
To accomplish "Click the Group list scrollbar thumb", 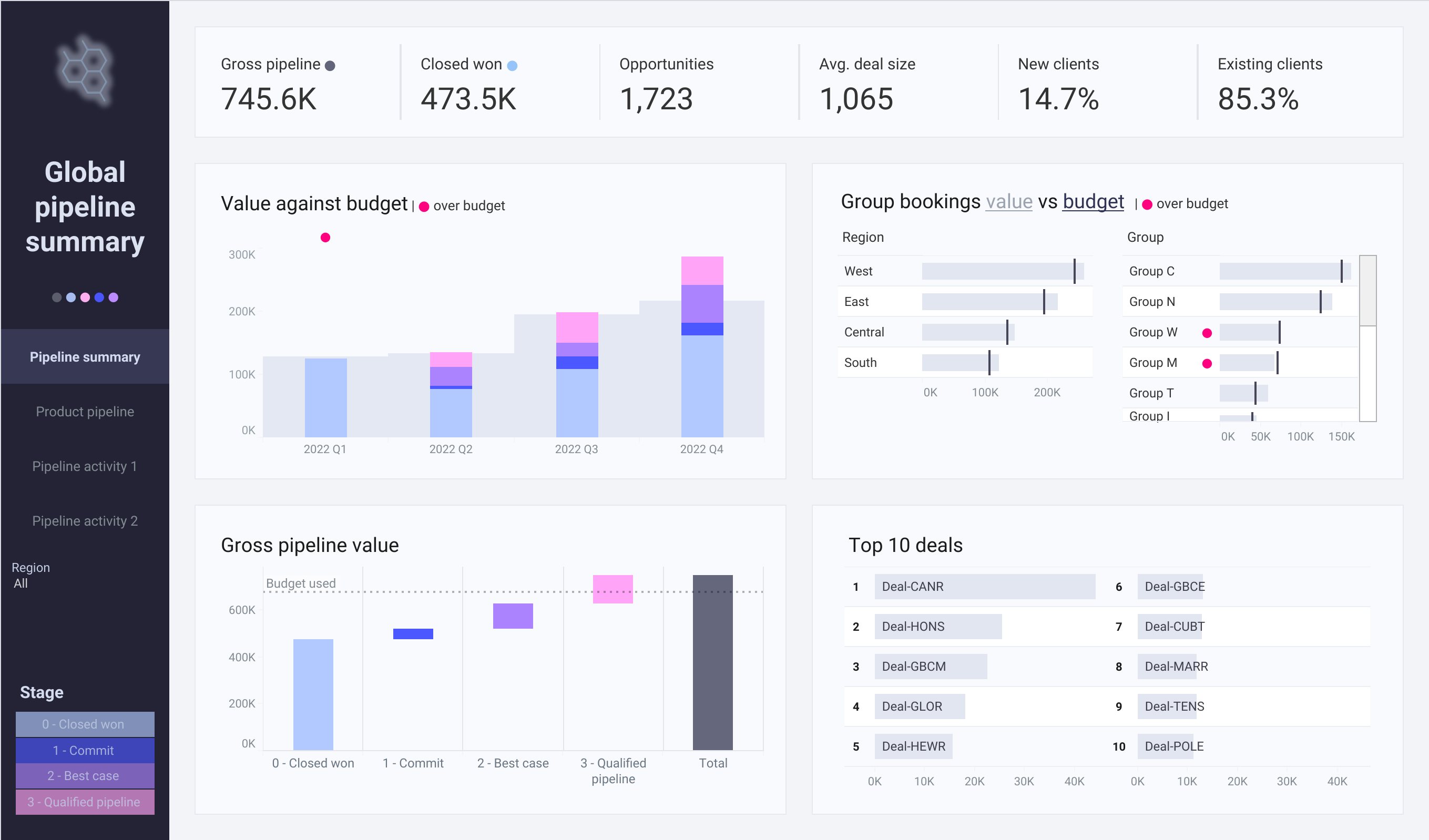I will tap(1368, 291).
